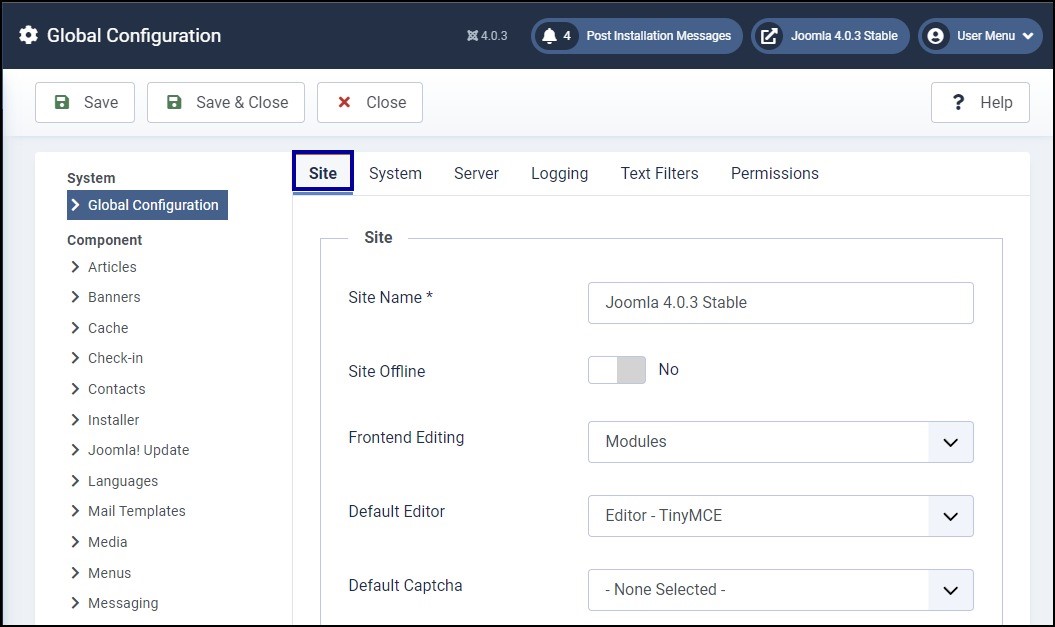This screenshot has width=1055, height=627.
Task: Switch to the Permissions tab
Action: [x=774, y=174]
